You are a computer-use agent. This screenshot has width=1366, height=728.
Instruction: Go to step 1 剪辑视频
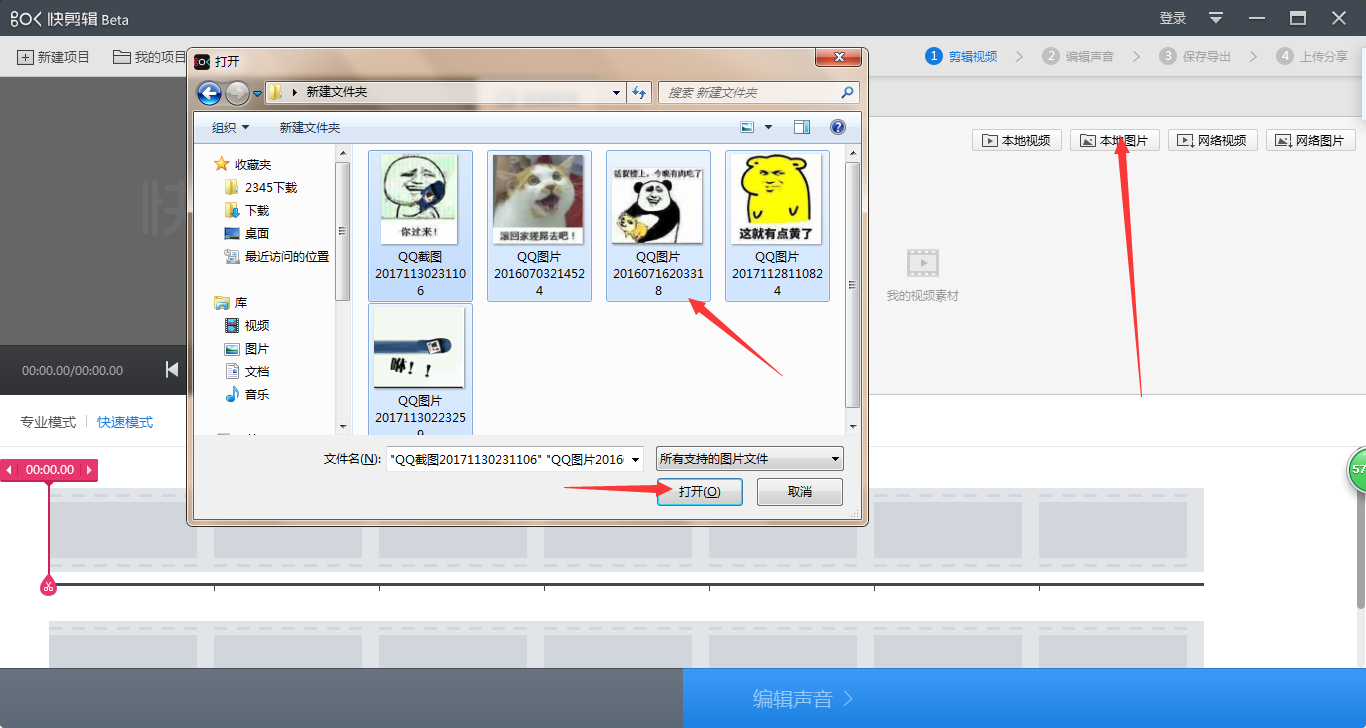click(961, 56)
